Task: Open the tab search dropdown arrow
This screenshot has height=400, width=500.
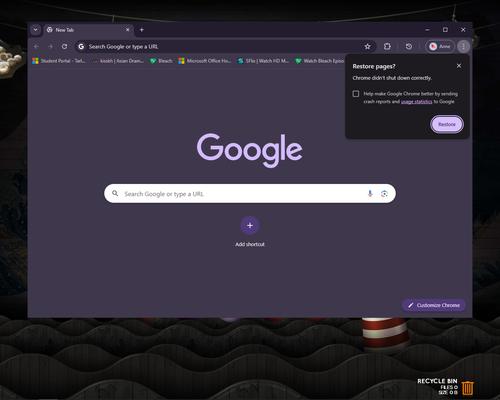Action: click(35, 30)
